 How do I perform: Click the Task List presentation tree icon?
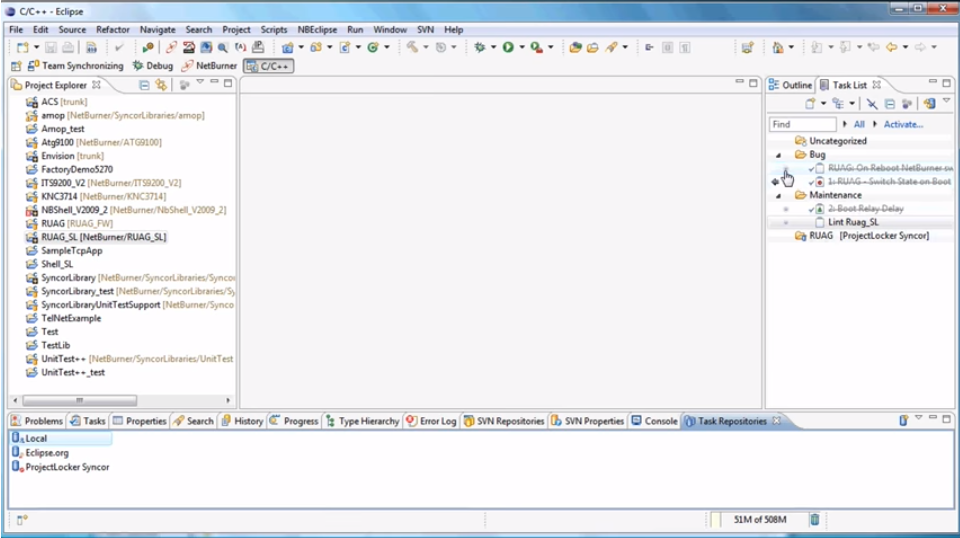click(838, 103)
